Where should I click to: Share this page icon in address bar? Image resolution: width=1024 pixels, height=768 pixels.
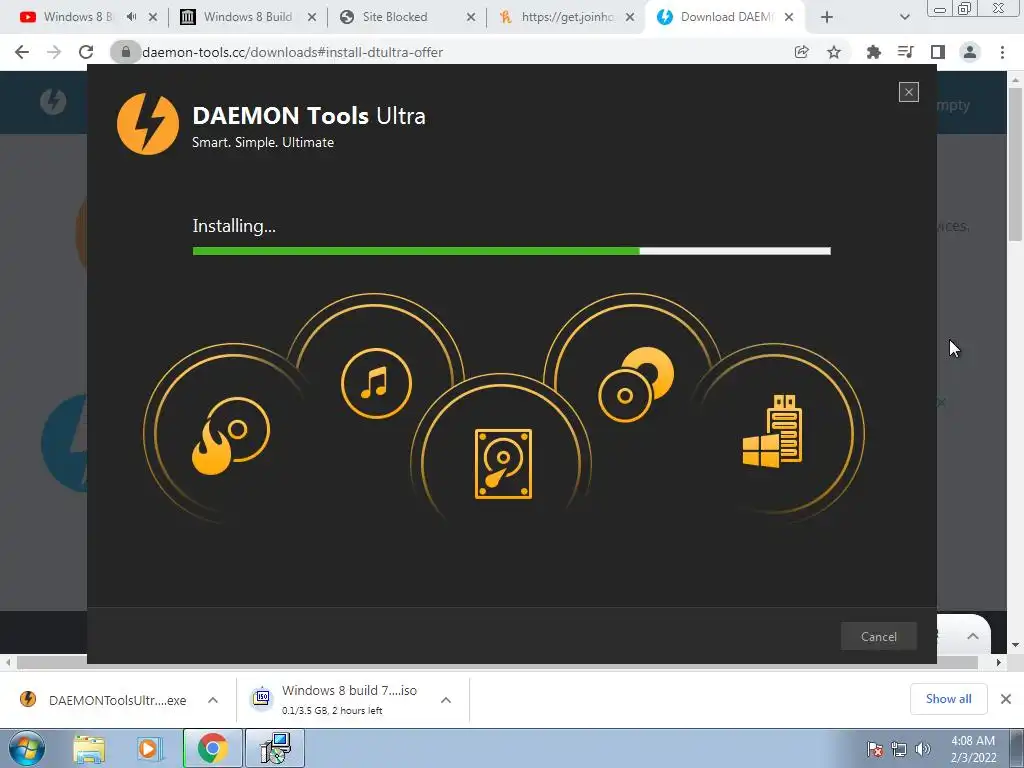801,52
